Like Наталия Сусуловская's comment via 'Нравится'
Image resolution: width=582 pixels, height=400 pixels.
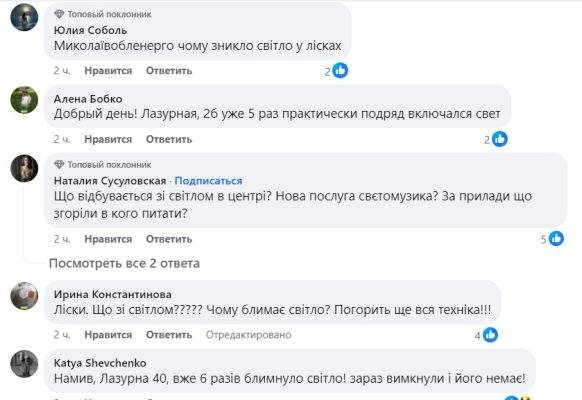tap(108, 239)
